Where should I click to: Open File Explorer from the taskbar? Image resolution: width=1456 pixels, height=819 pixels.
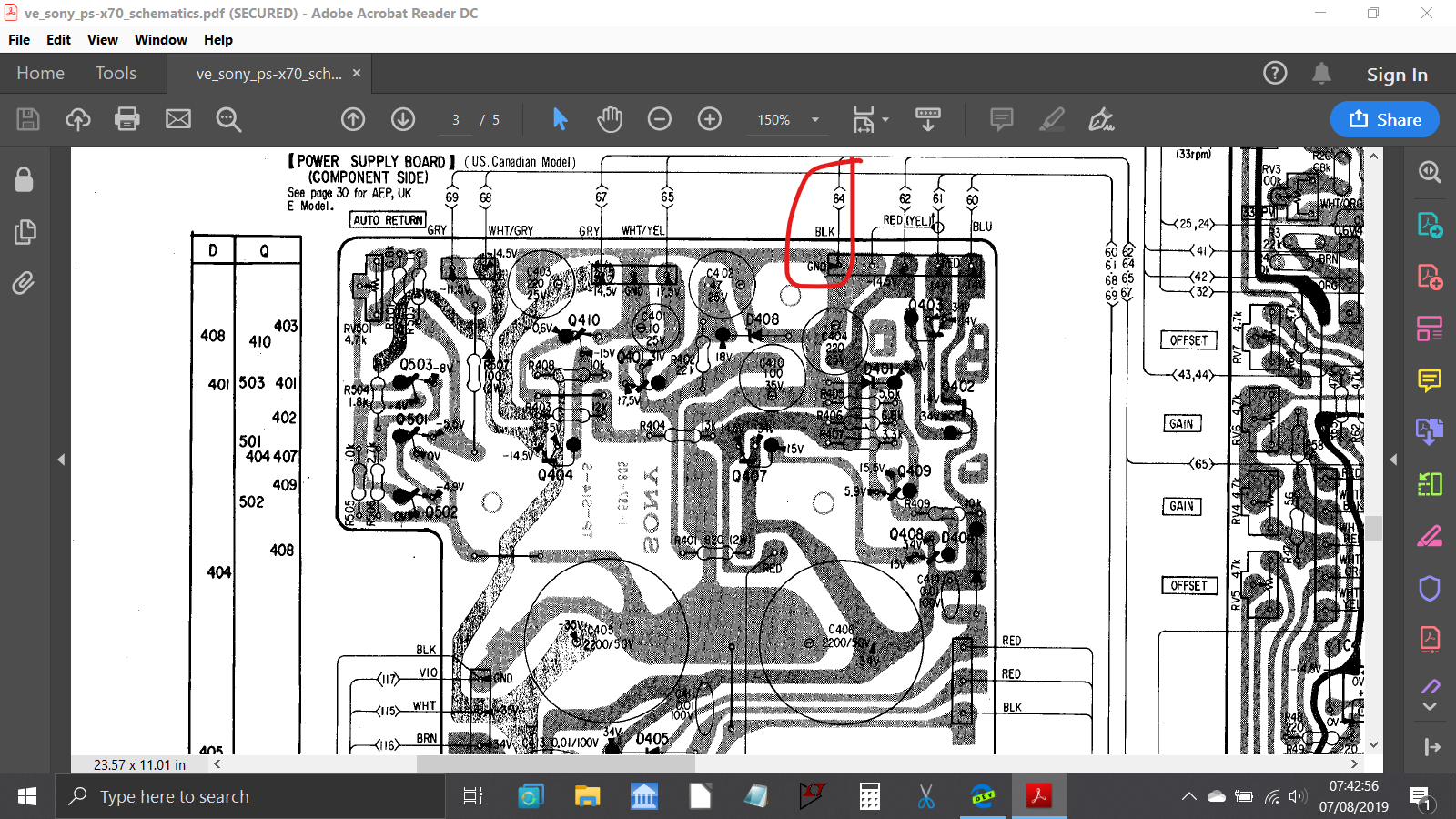pyautogui.click(x=587, y=797)
